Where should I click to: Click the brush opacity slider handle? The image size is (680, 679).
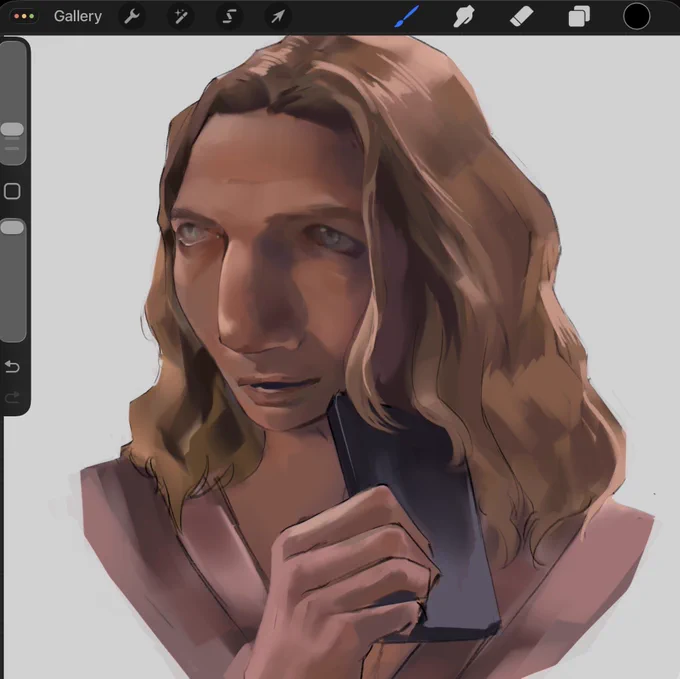(x=12, y=227)
